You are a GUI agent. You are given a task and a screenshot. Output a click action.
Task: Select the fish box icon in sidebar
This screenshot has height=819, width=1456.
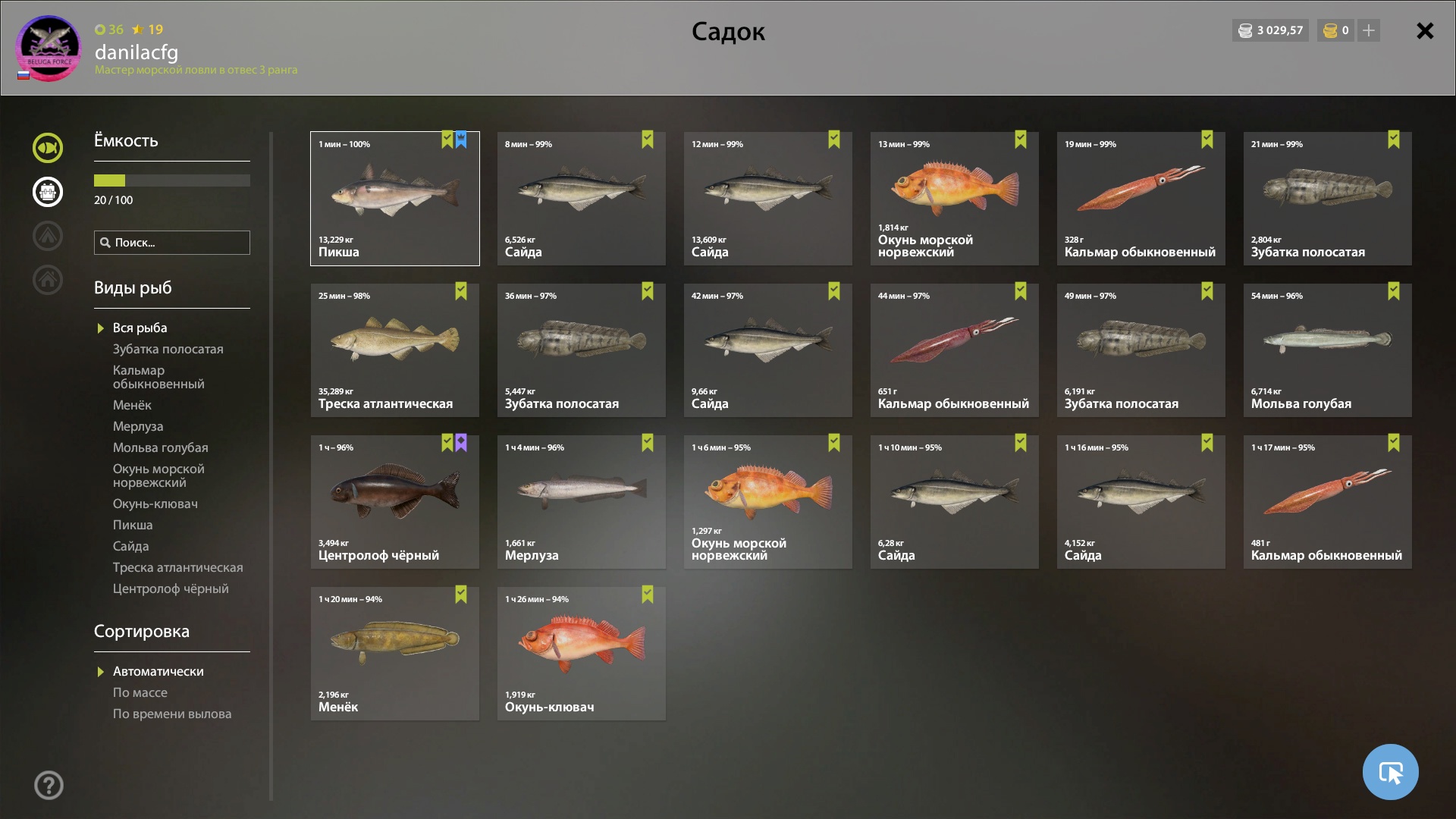point(47,192)
